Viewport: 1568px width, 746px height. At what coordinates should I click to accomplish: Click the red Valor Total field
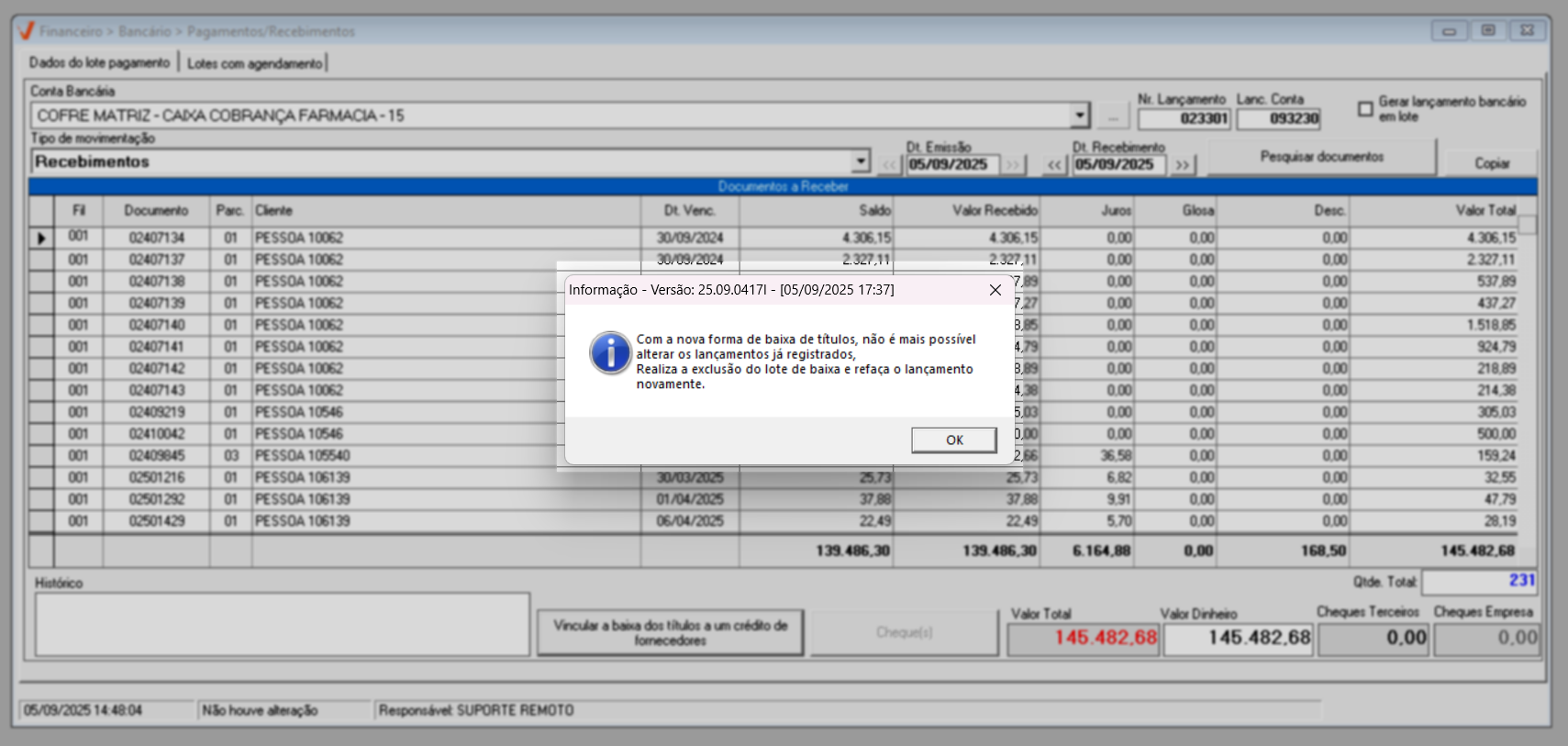(1084, 639)
